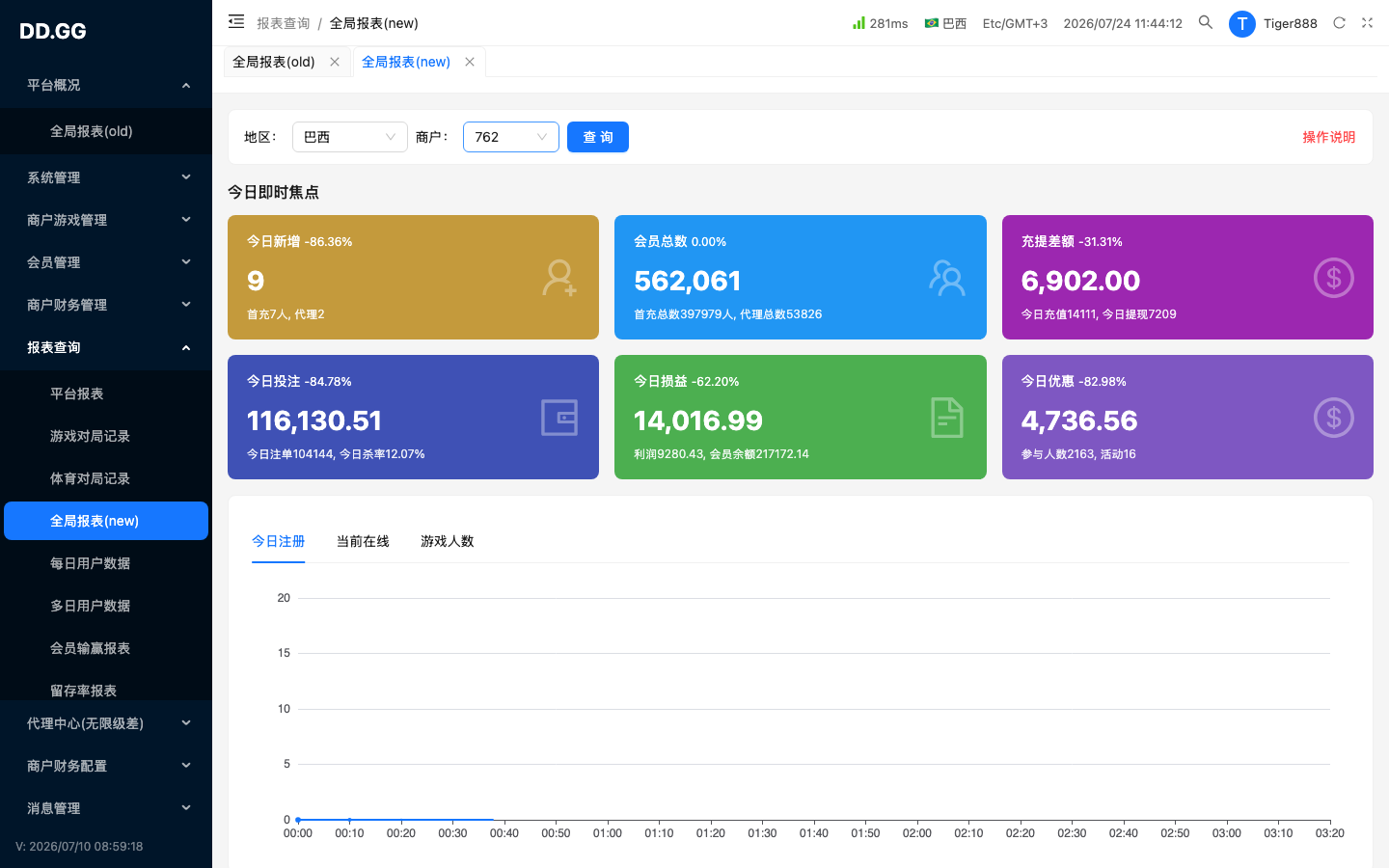This screenshot has width=1389, height=868.
Task: Click the Tiger888 user avatar
Action: coord(1241,24)
